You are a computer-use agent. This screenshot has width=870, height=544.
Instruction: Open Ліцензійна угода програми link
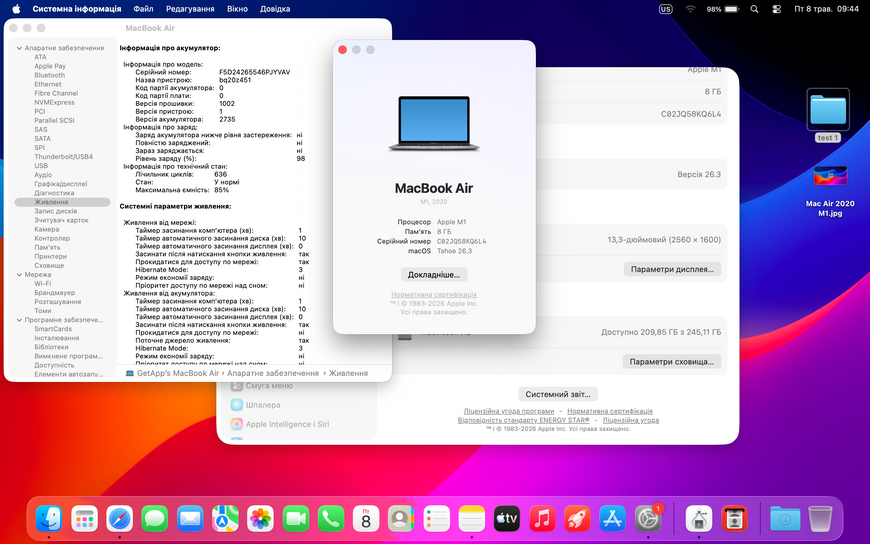click(509, 411)
